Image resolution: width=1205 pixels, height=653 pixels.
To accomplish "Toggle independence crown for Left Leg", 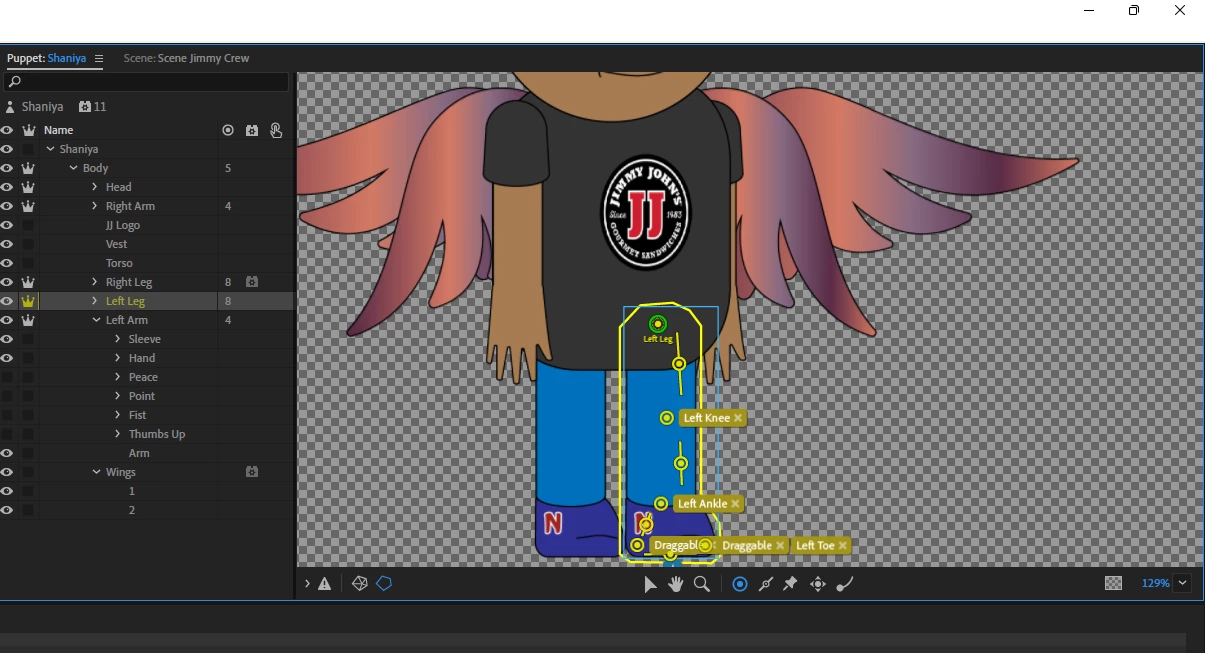I will coord(28,301).
